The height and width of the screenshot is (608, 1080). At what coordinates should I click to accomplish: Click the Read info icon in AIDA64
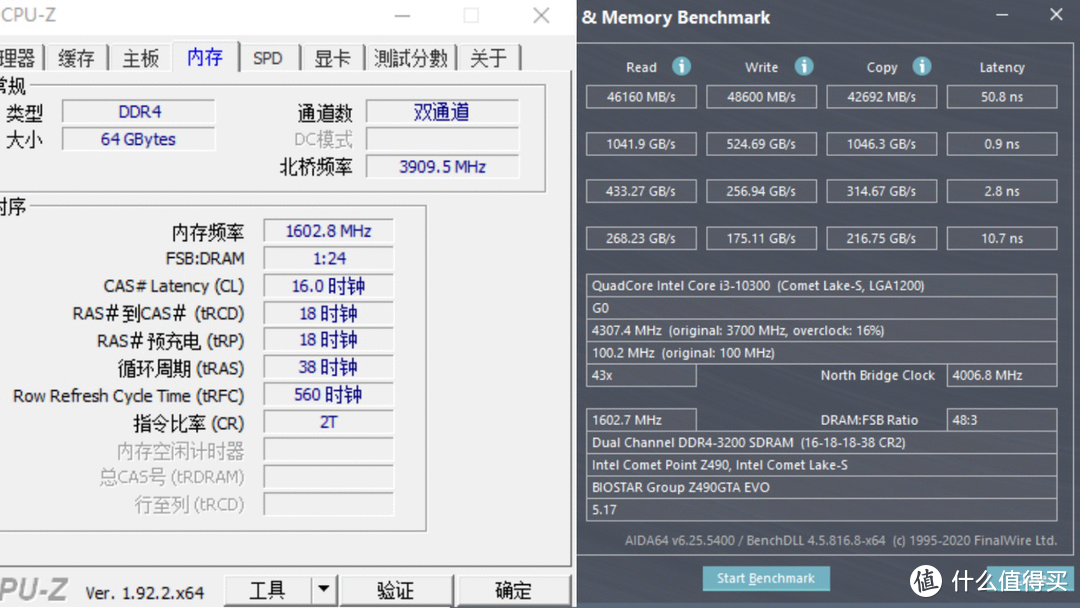click(681, 66)
